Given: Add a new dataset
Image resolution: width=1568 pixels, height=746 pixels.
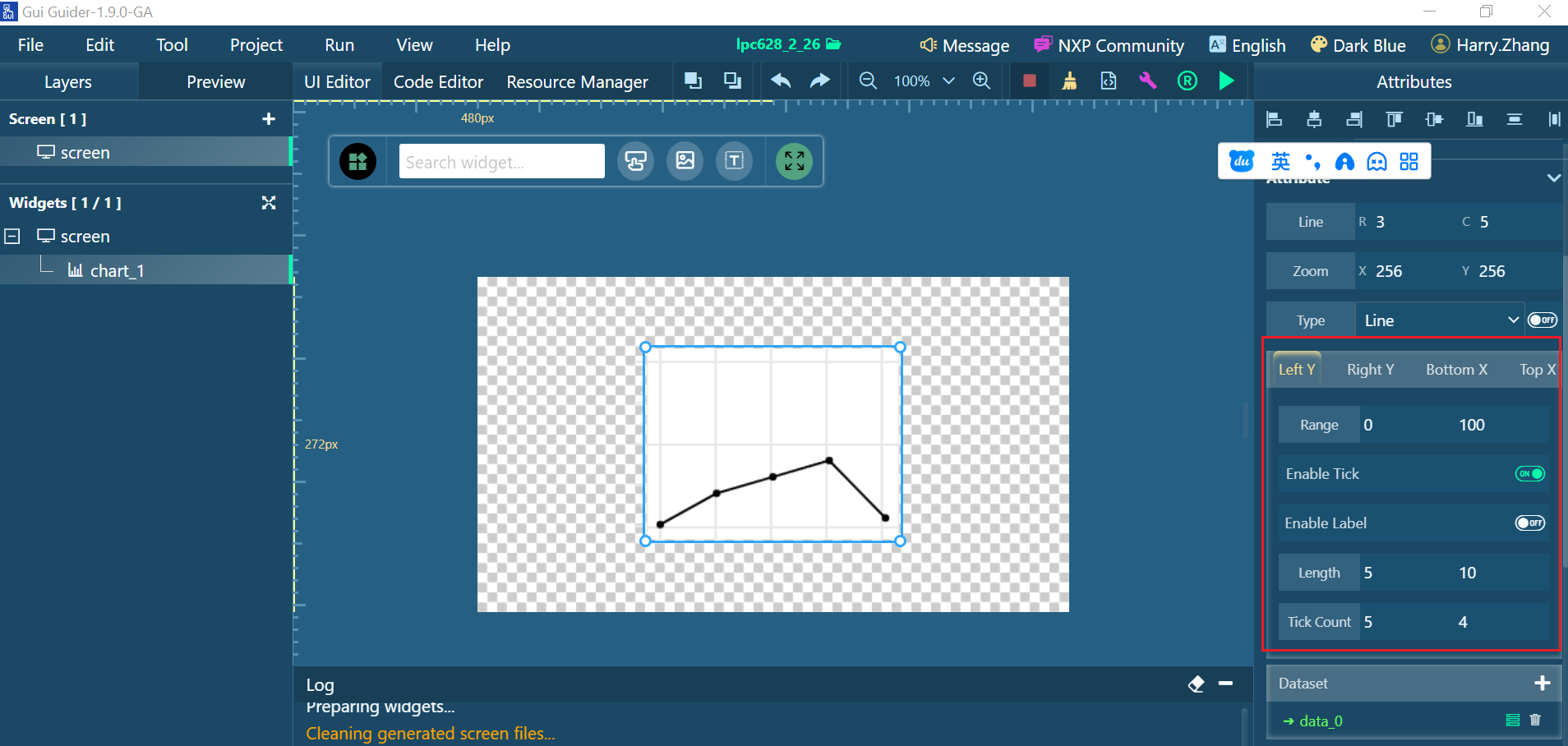Looking at the screenshot, I should coord(1542,683).
